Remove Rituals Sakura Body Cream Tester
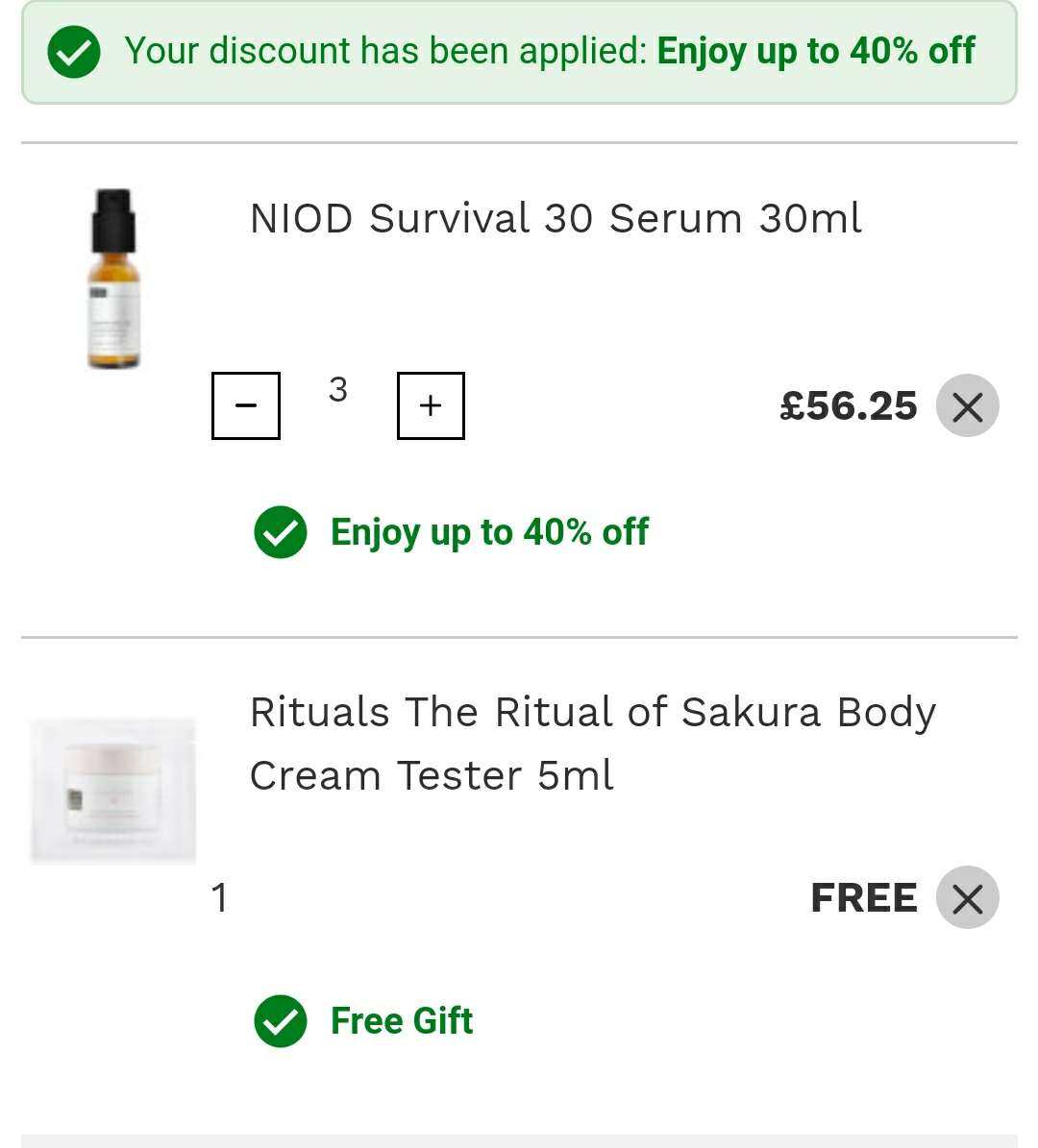Image resolution: width=1038 pixels, height=1148 pixels. tap(968, 898)
